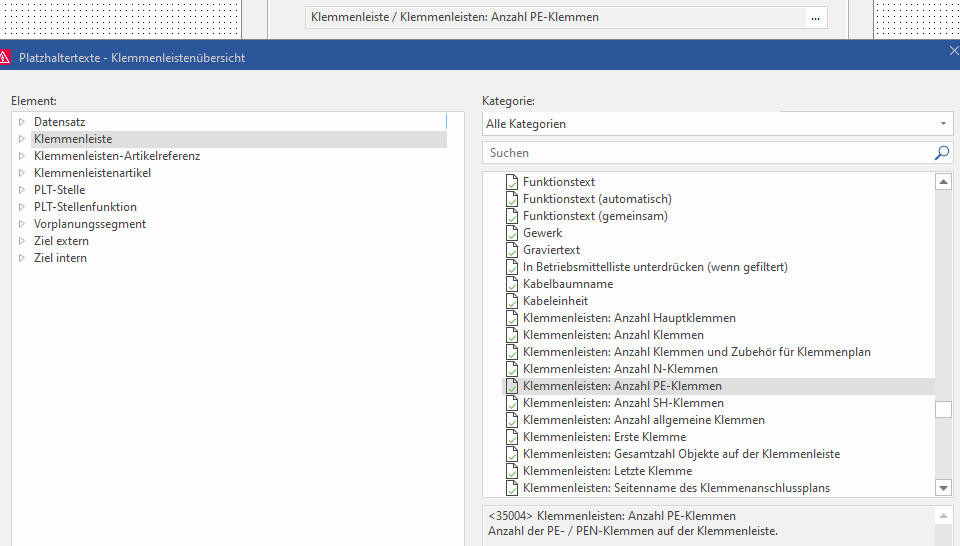Click the EPLAN dialog title icon

tap(5, 58)
